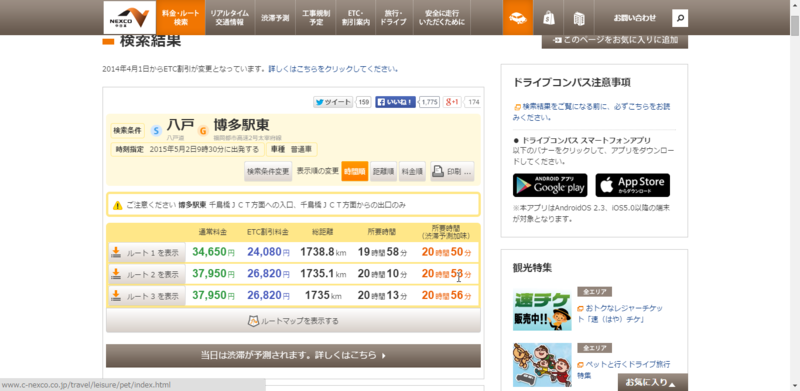Click ルート1 price 34,650円

(213, 252)
